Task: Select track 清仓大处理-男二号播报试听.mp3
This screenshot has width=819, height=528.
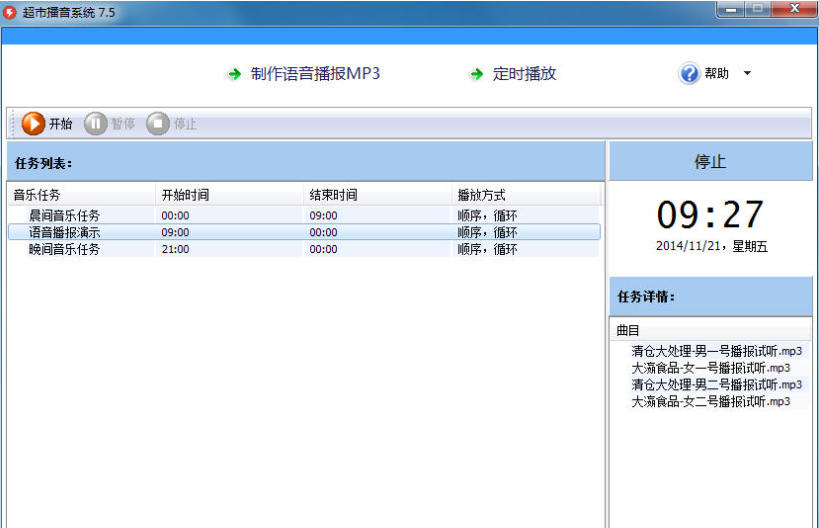Action: pyautogui.click(x=717, y=384)
